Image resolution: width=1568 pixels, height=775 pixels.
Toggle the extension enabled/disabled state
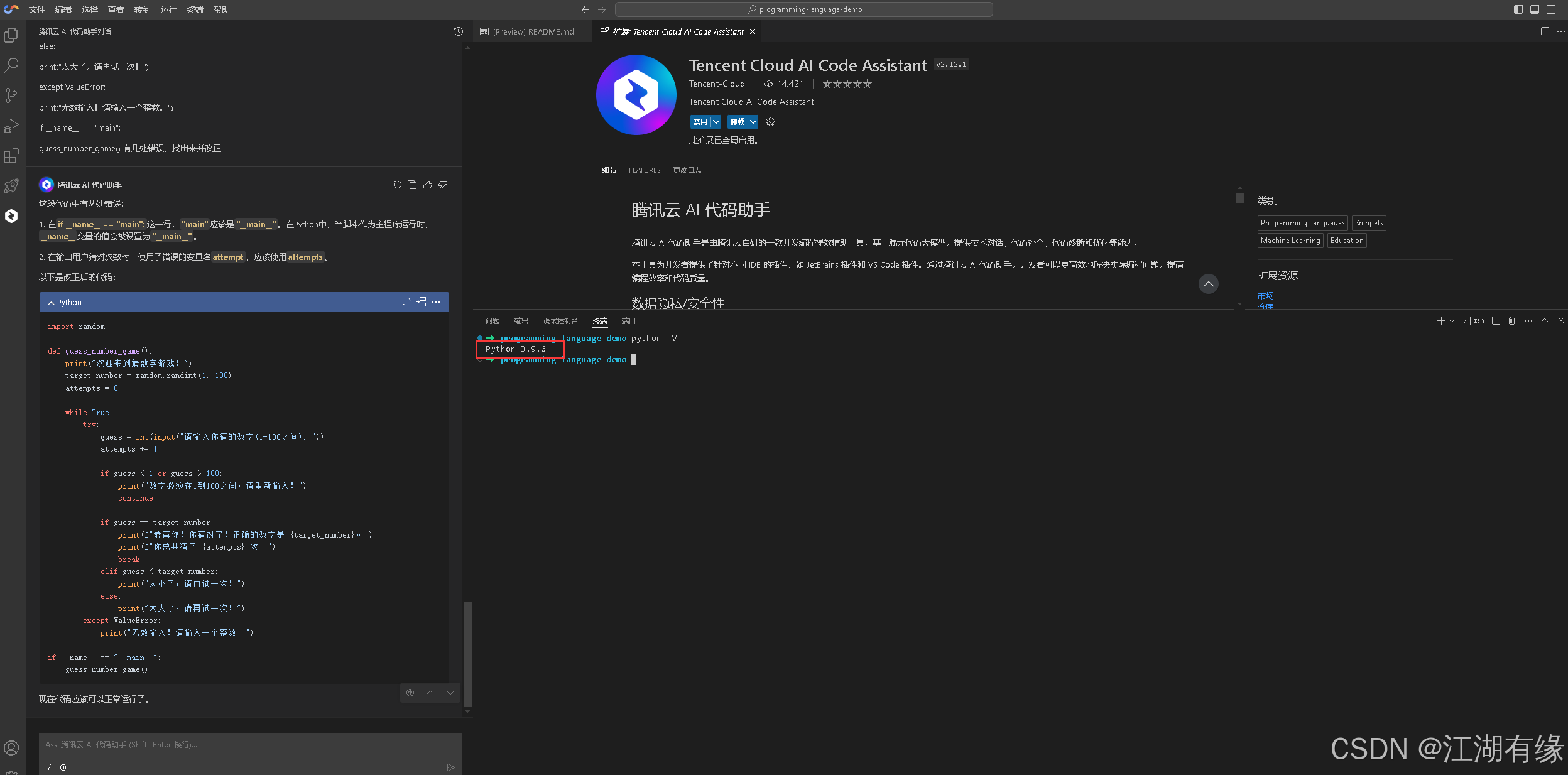pos(699,121)
